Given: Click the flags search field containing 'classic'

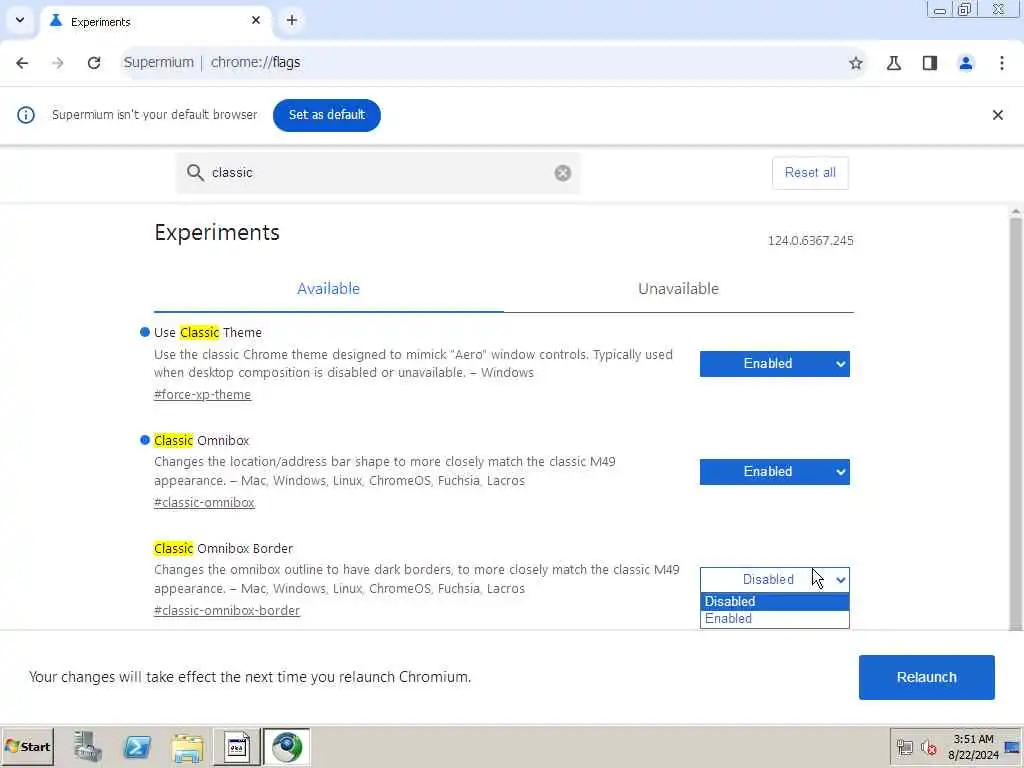Looking at the screenshot, I should click(x=378, y=173).
